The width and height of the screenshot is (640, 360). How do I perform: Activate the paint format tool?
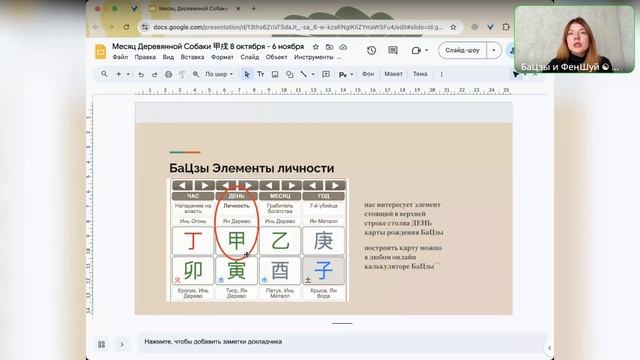click(x=182, y=74)
